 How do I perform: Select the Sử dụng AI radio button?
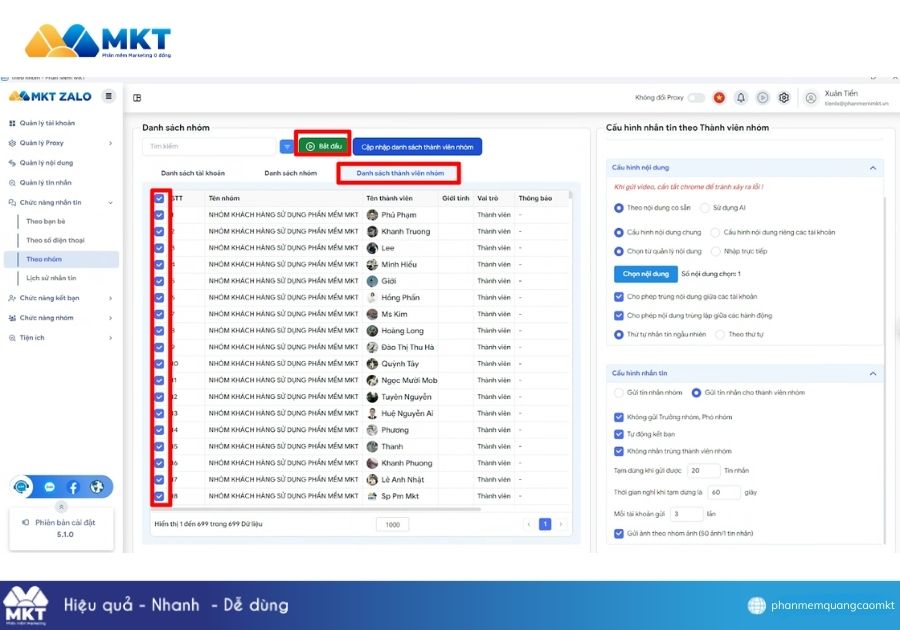pos(705,208)
